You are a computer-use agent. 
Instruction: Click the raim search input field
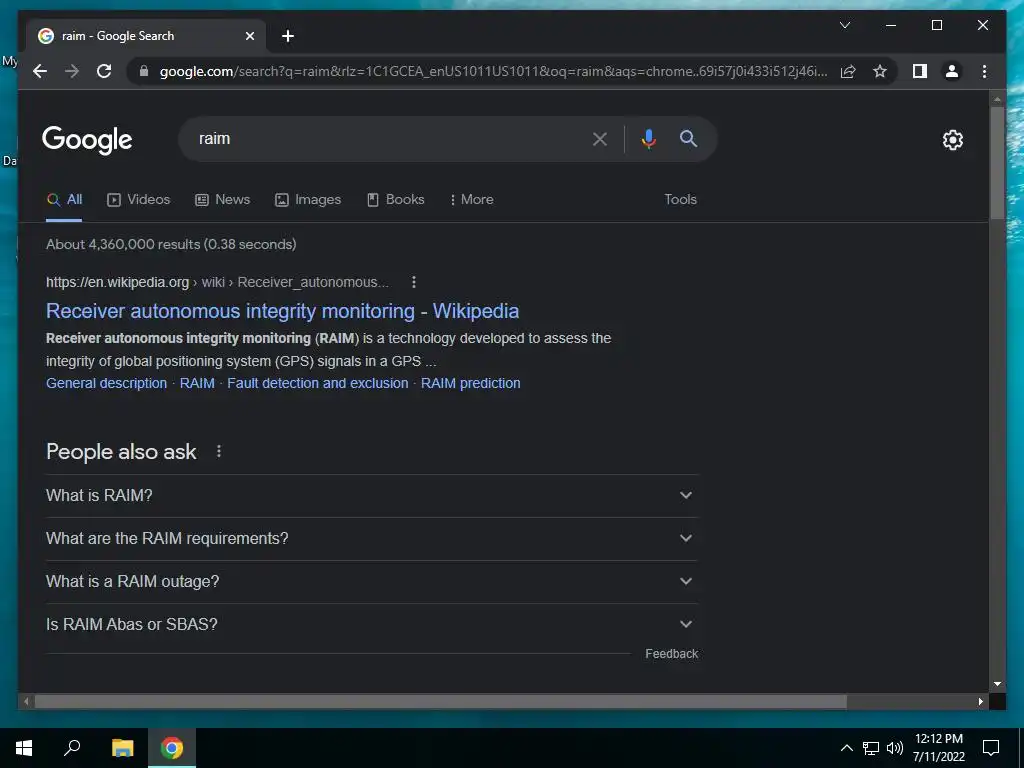(385, 138)
